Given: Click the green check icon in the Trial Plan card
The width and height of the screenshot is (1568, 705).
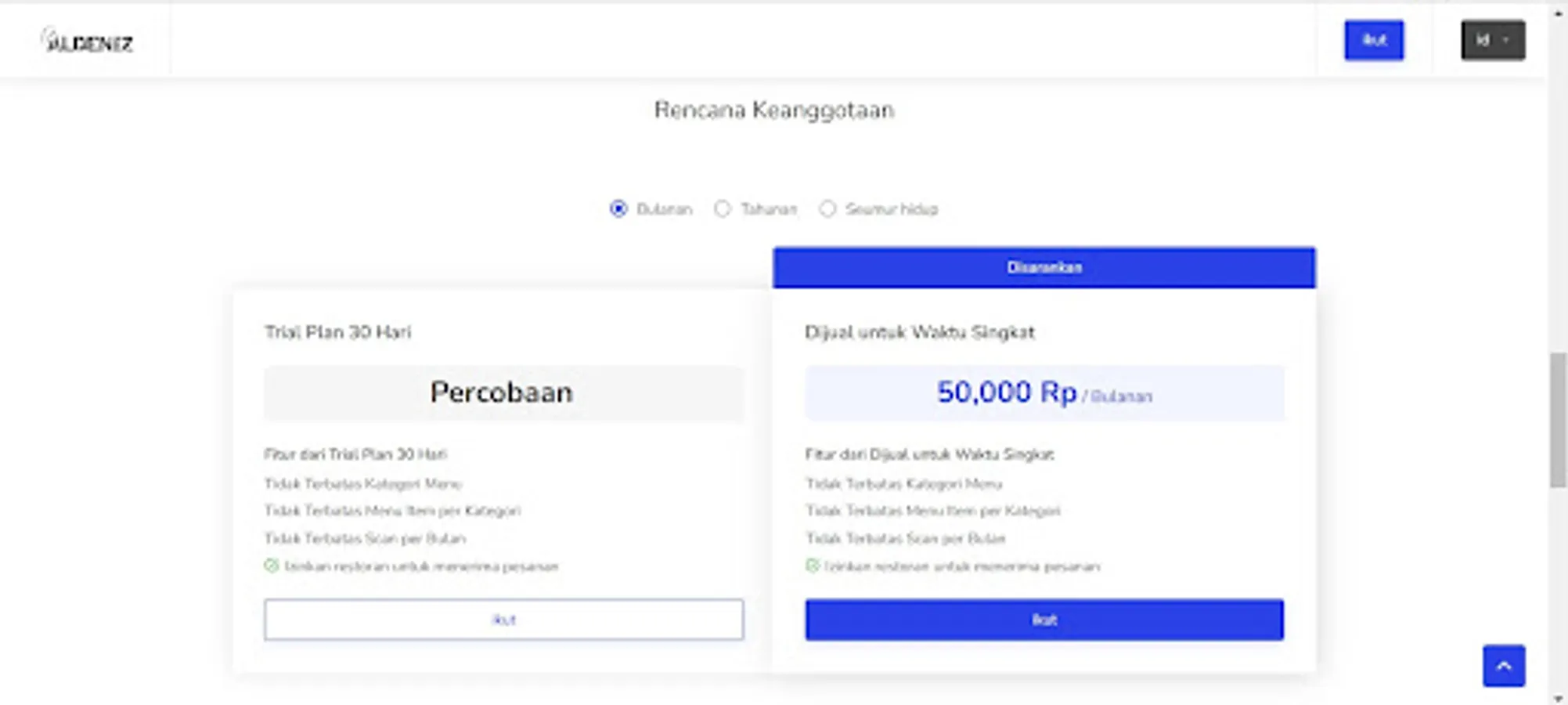Looking at the screenshot, I should tap(272, 566).
